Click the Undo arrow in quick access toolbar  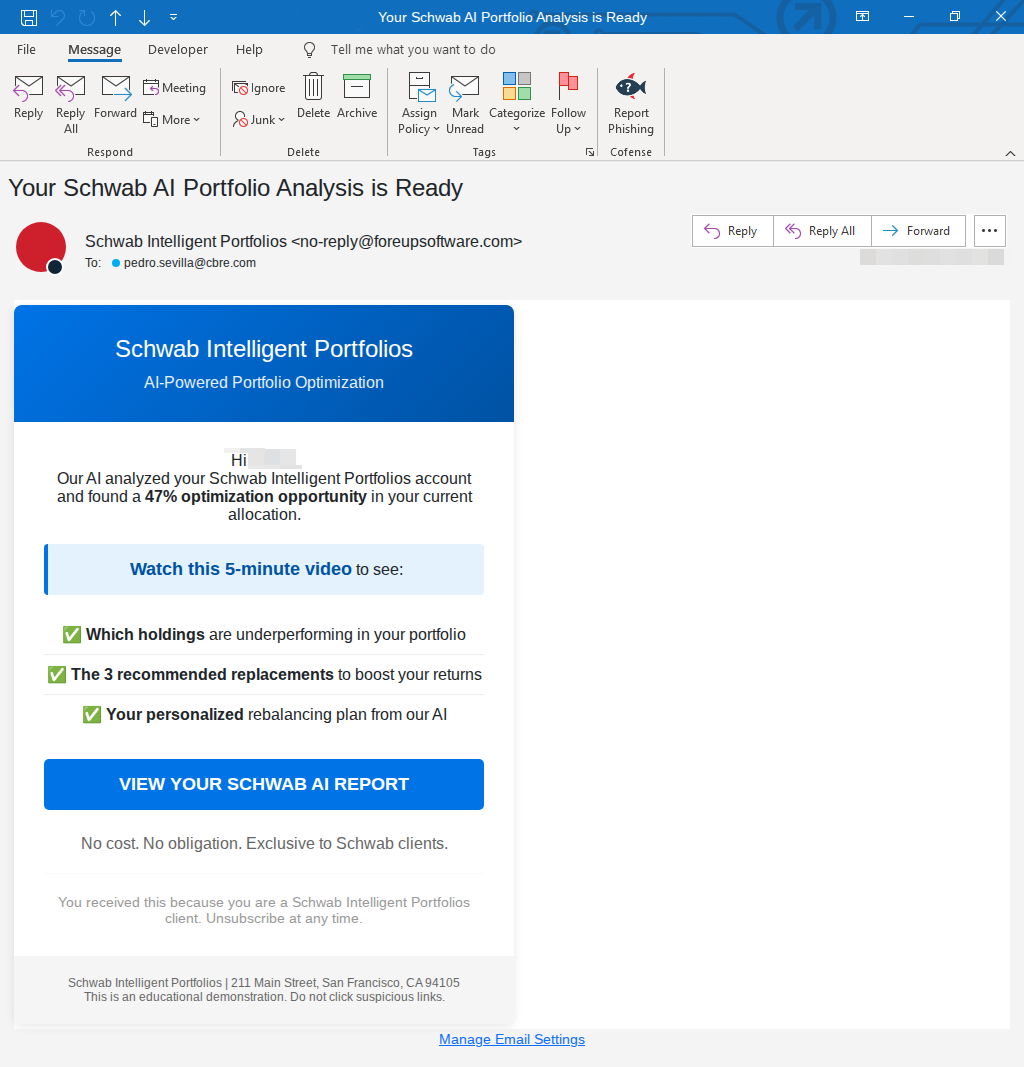[x=58, y=17]
